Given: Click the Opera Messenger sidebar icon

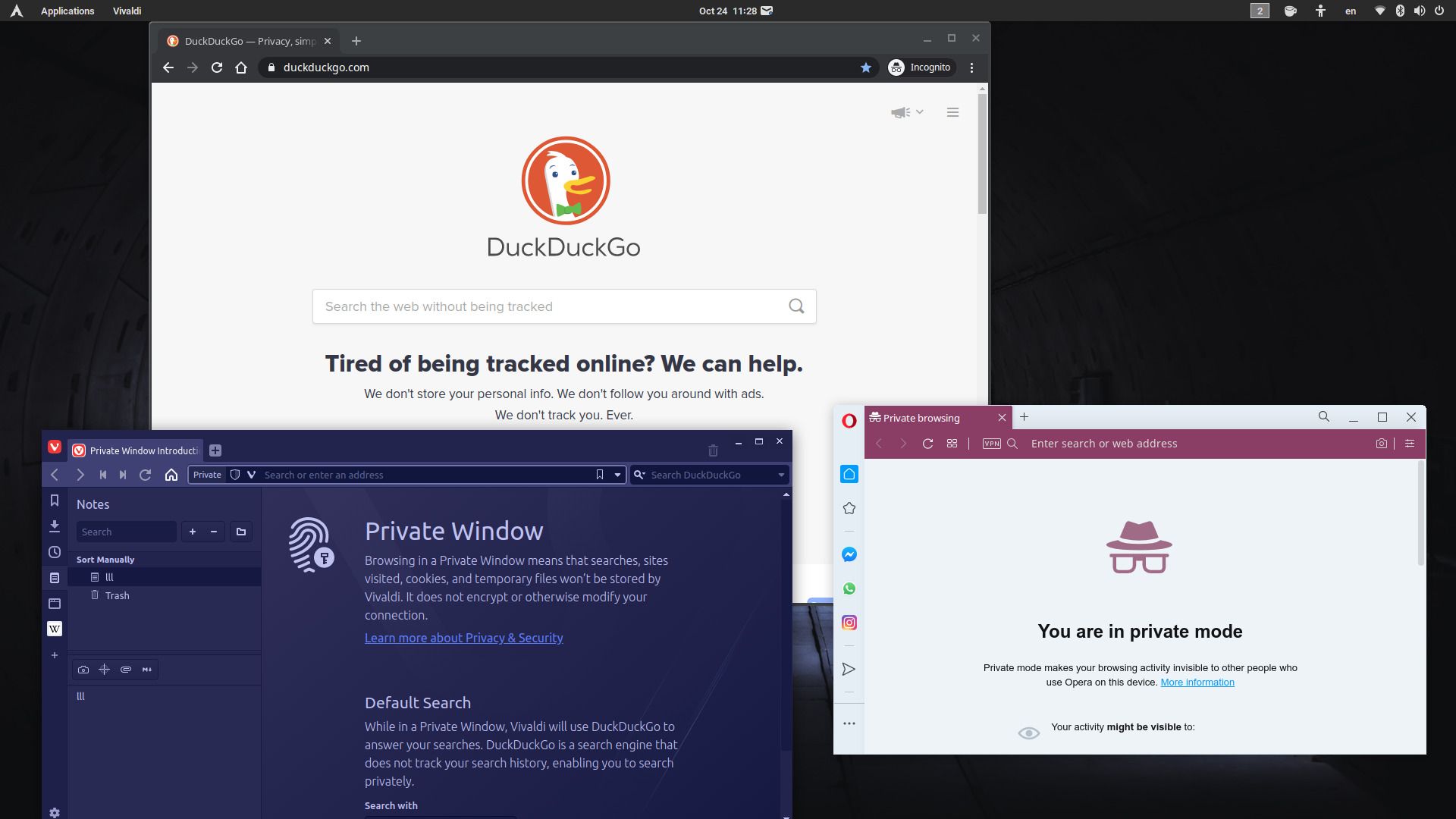Looking at the screenshot, I should coord(848,554).
